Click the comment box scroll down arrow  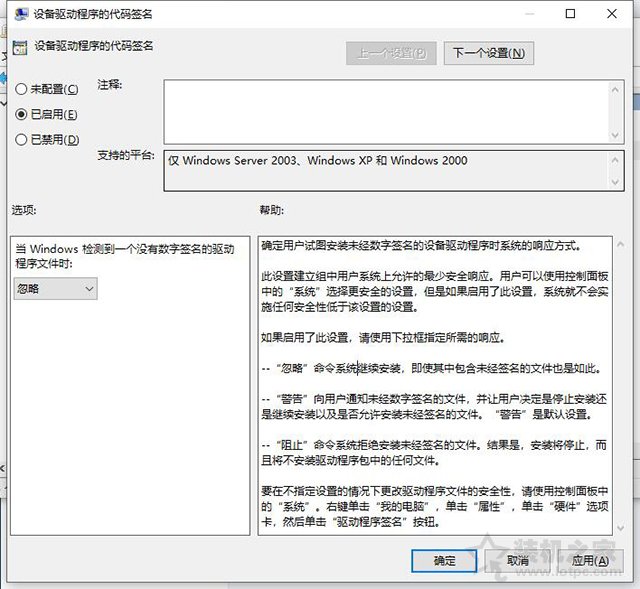click(616, 135)
